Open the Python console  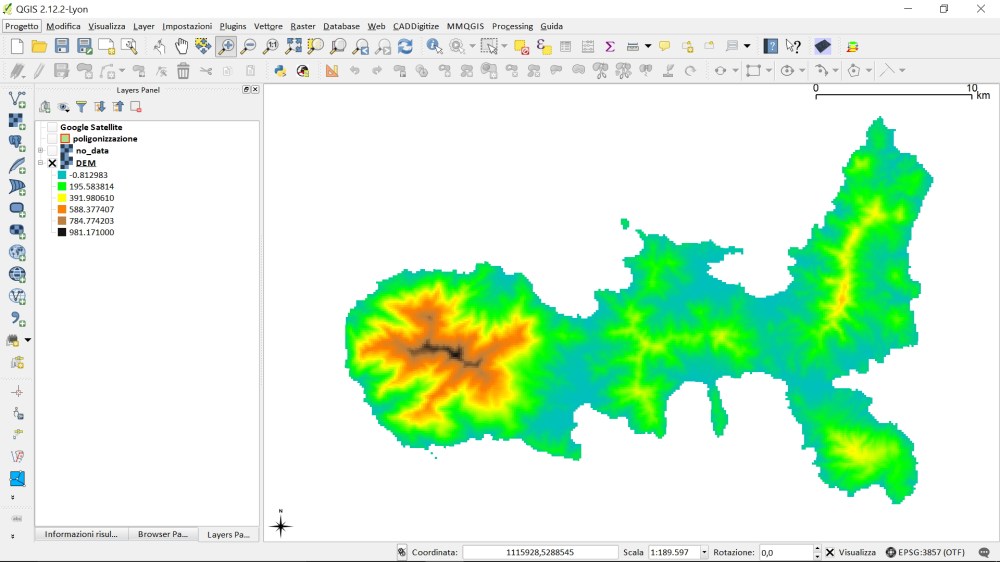click(280, 71)
